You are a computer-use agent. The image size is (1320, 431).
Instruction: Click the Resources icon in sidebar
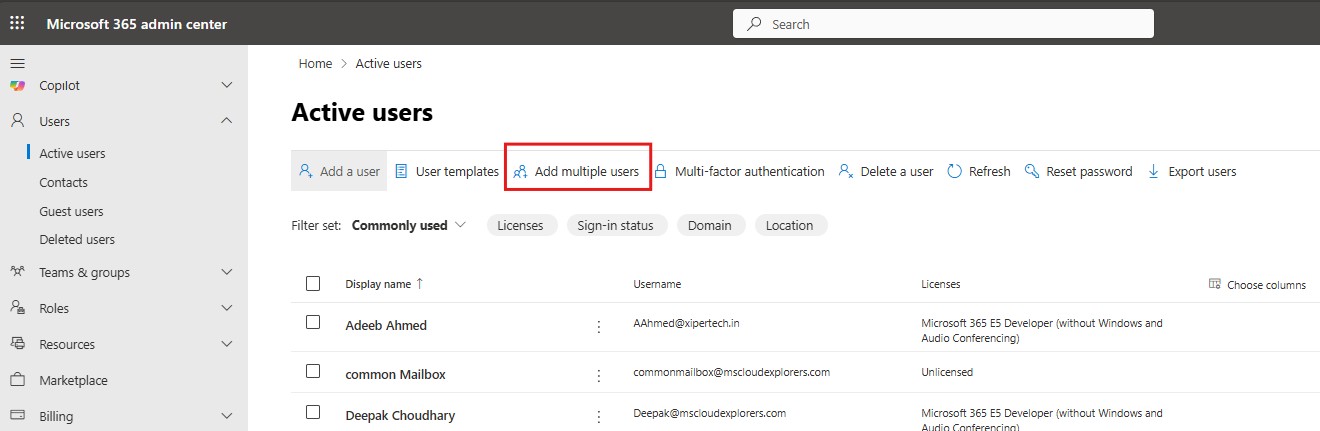(x=17, y=344)
